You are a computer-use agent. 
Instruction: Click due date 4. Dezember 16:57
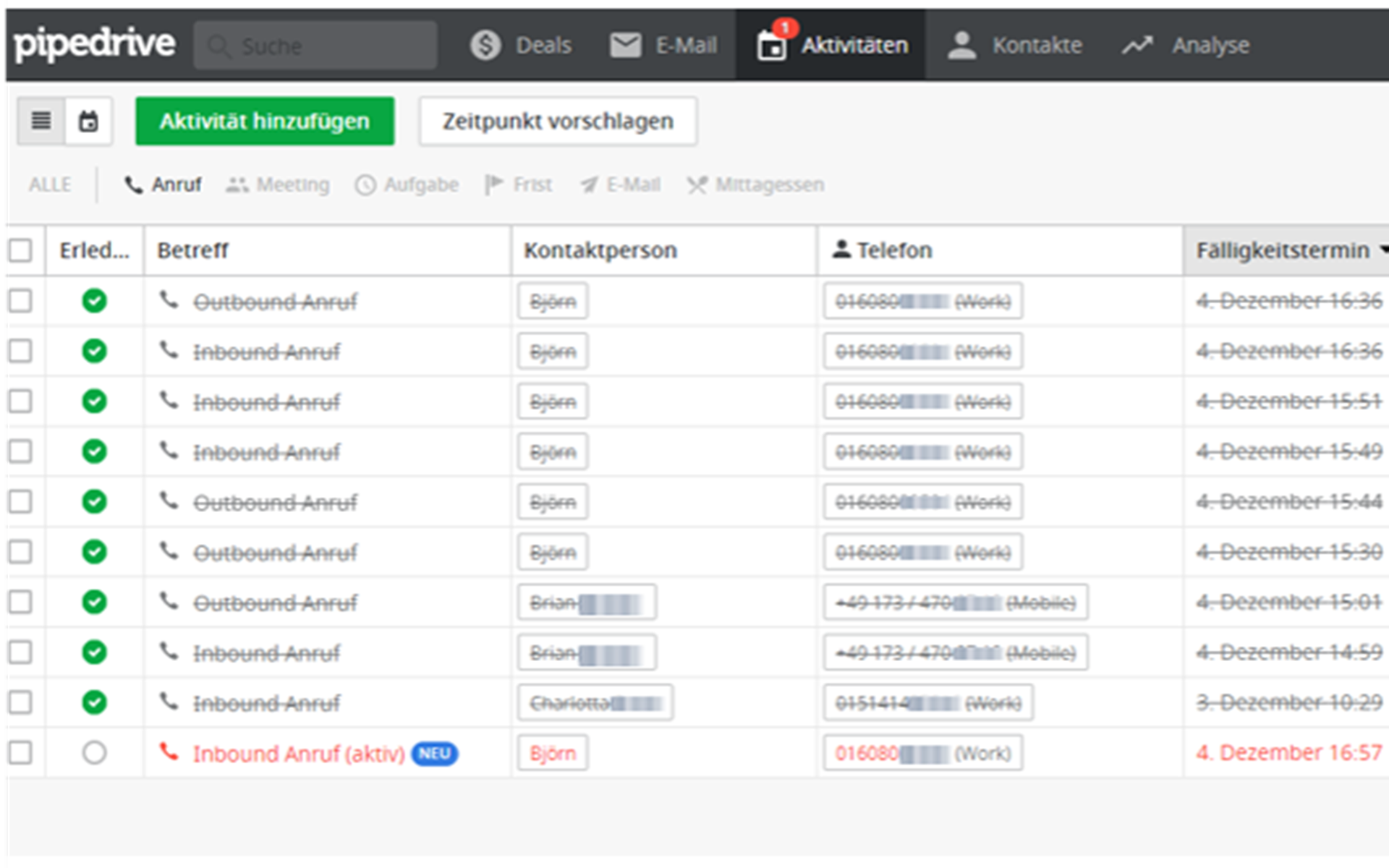[1288, 753]
